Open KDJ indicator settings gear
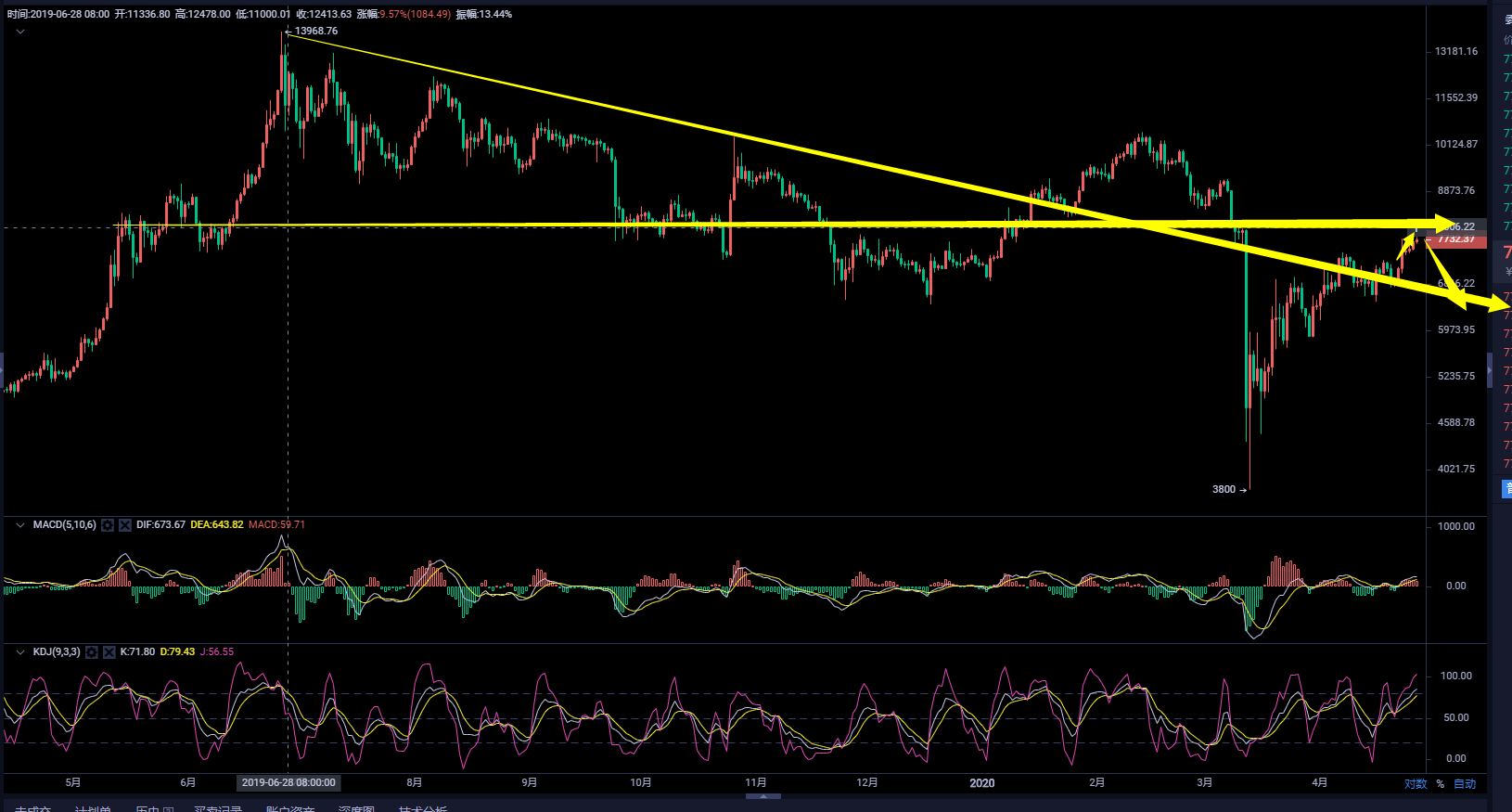The width and height of the screenshot is (1512, 812). click(92, 652)
